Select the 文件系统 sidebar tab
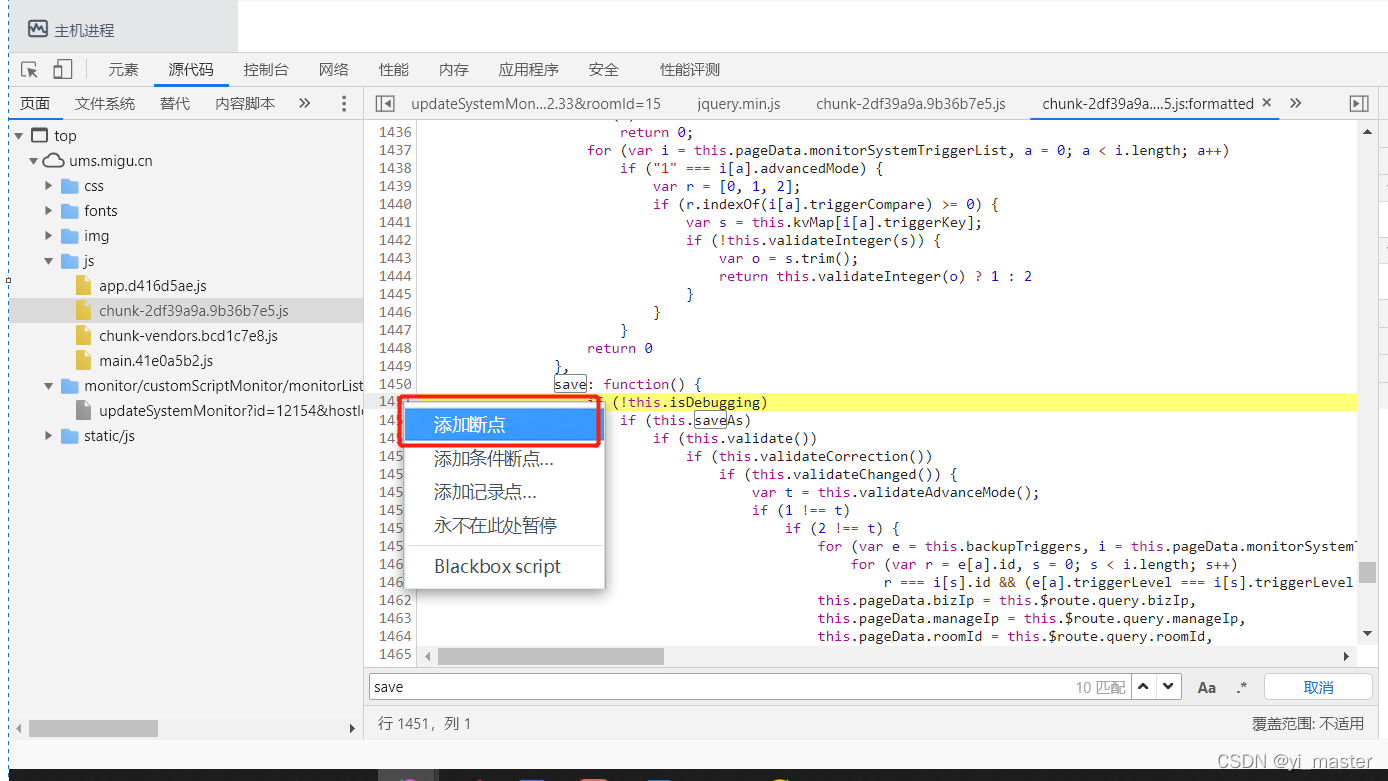The height and width of the screenshot is (781, 1388). coord(105,103)
